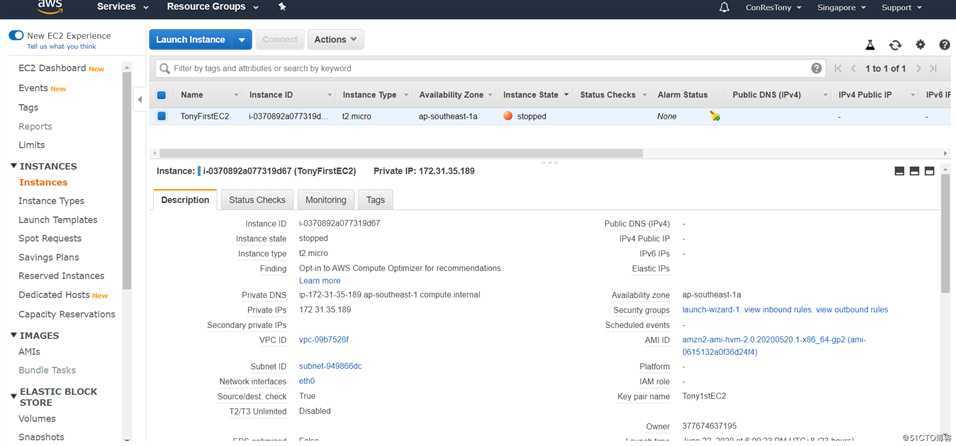Image resolution: width=956 pixels, height=446 pixels.
Task: Open Instance Types in the sidebar
Action: tap(51, 201)
